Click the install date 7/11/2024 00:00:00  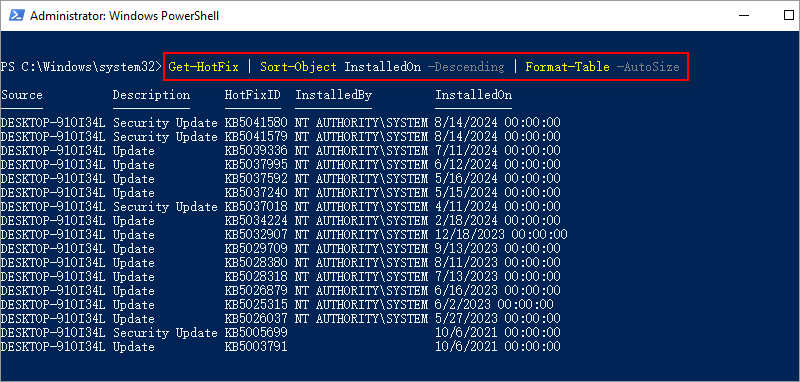click(x=497, y=151)
